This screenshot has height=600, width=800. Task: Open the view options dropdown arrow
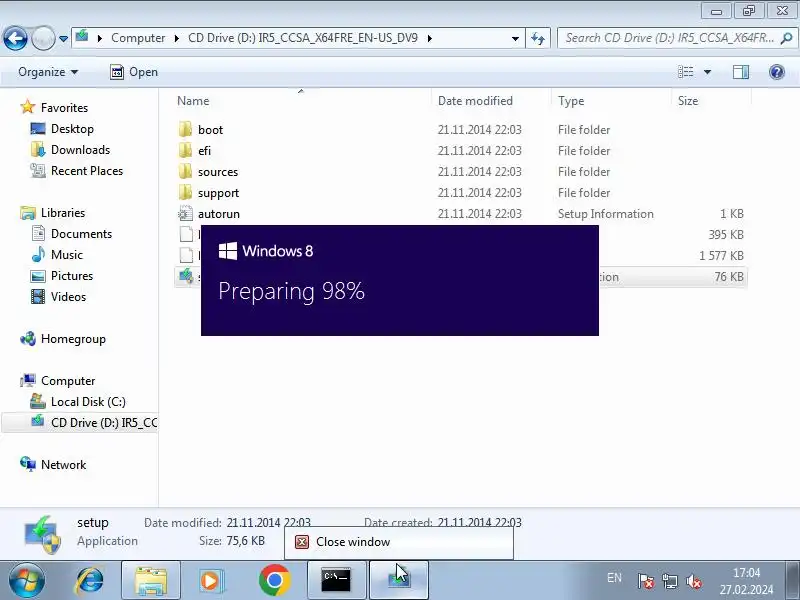click(707, 72)
